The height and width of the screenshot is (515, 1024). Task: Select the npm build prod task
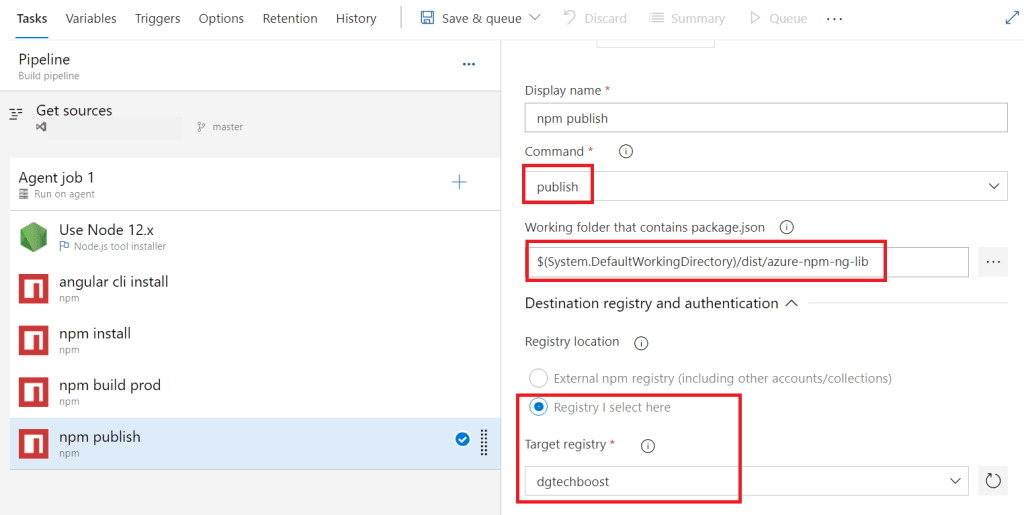coord(110,391)
